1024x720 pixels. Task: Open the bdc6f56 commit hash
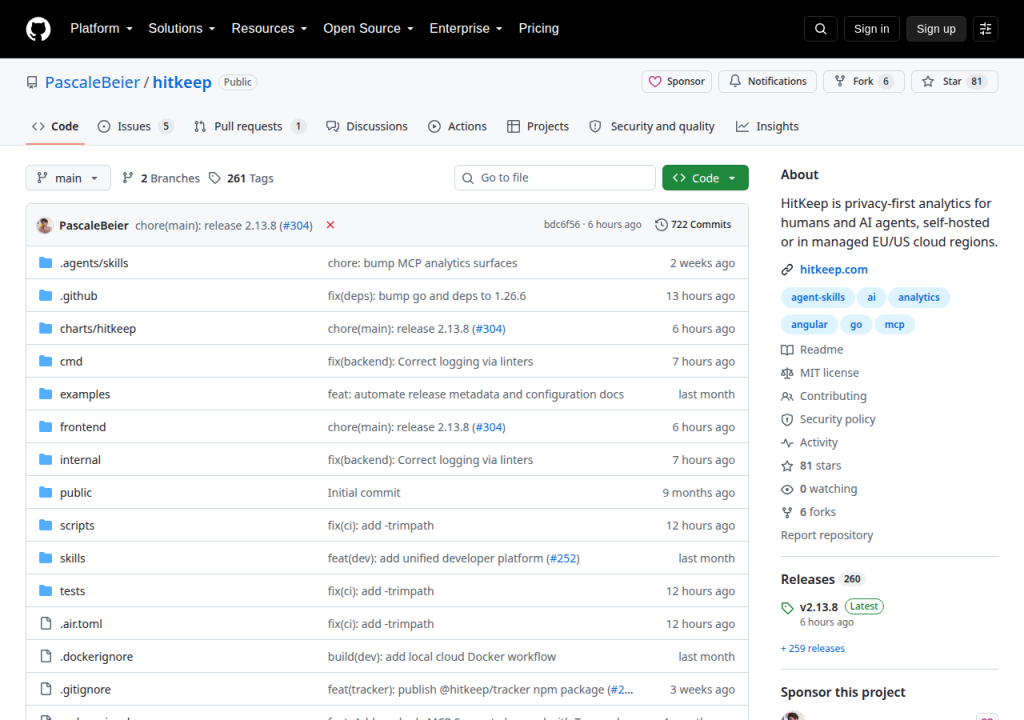(x=562, y=225)
